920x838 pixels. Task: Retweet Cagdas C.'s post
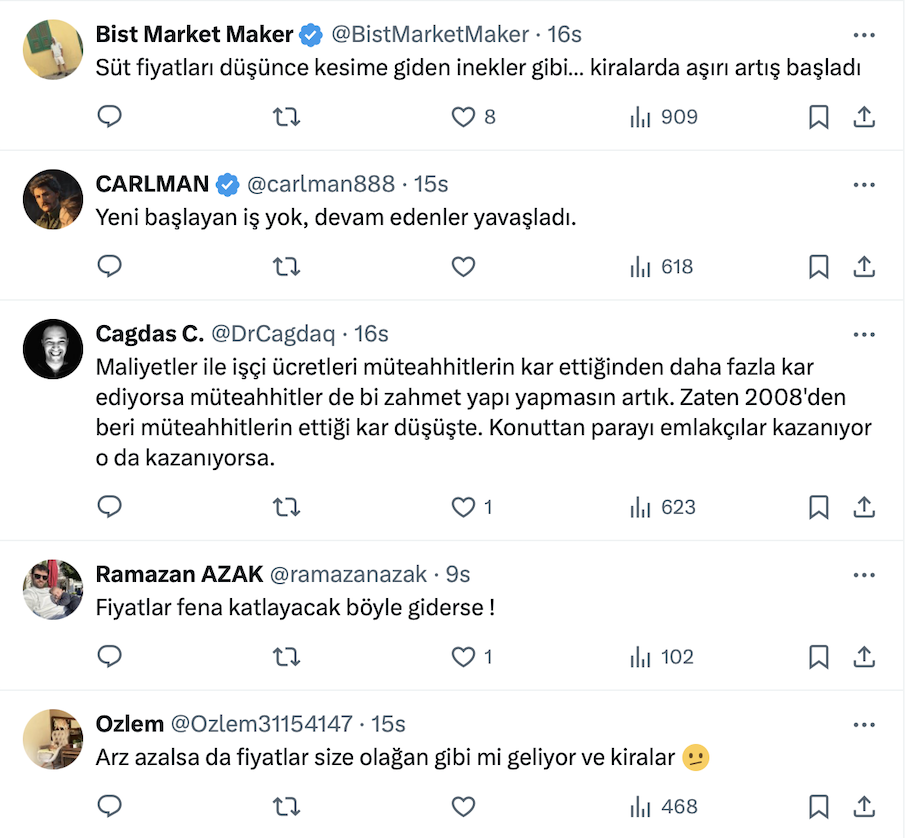[x=286, y=507]
